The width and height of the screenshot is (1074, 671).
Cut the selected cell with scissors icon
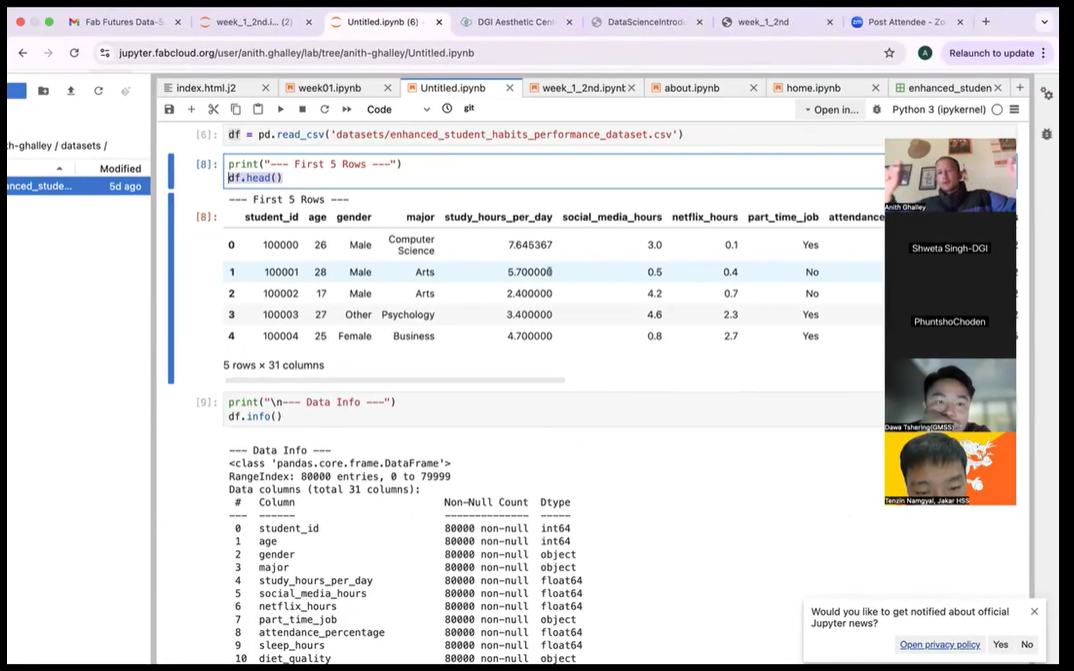click(x=213, y=109)
